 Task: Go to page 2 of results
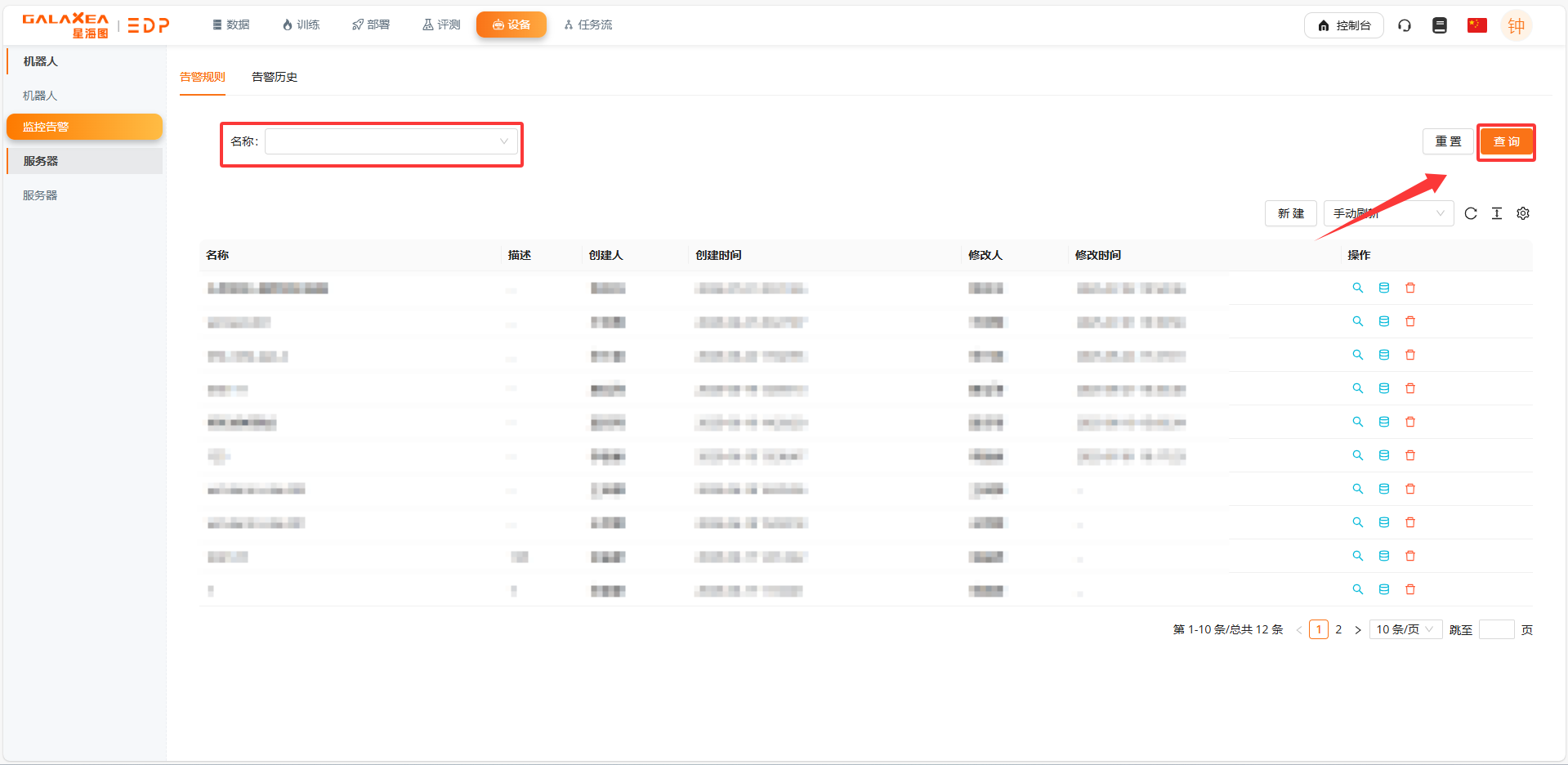click(1338, 629)
